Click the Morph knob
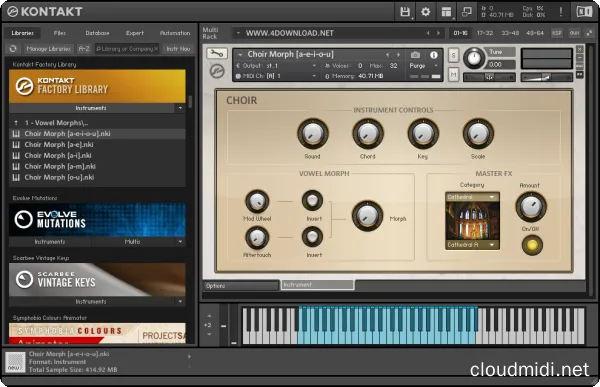Image resolution: width=600 pixels, height=387 pixels. click(x=367, y=216)
